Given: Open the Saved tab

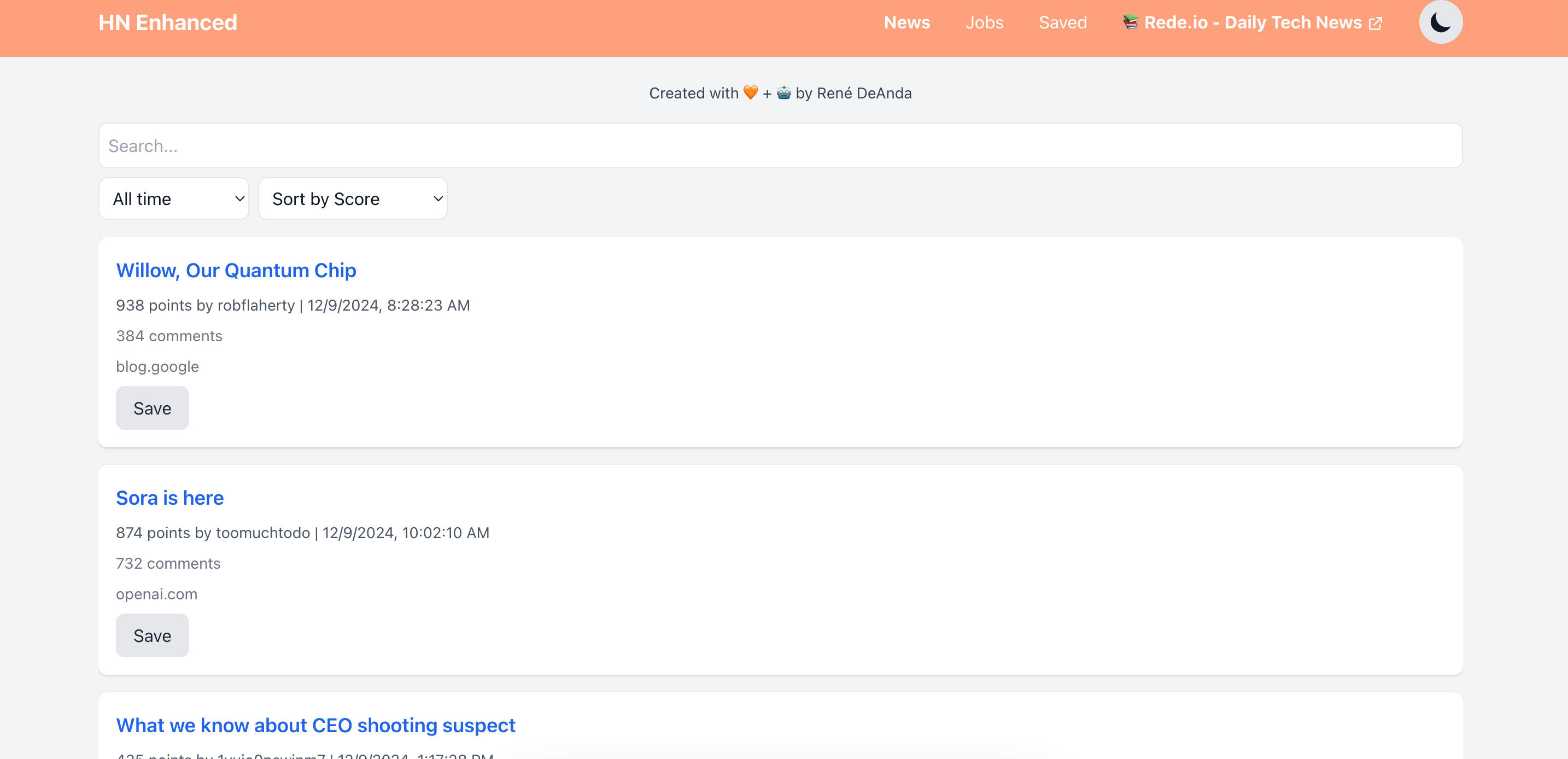Looking at the screenshot, I should [1062, 22].
